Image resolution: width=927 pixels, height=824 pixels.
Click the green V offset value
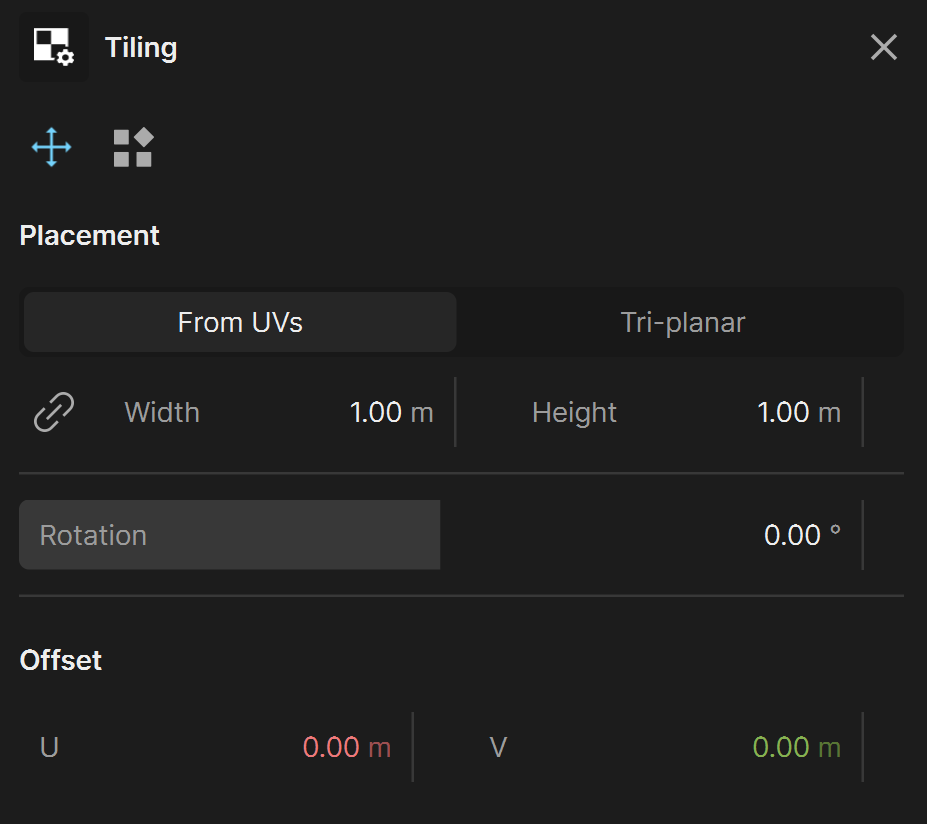796,747
